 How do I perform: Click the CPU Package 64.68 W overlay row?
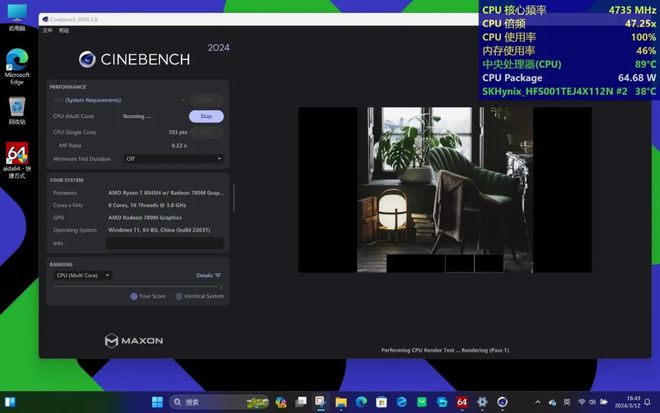pos(569,78)
